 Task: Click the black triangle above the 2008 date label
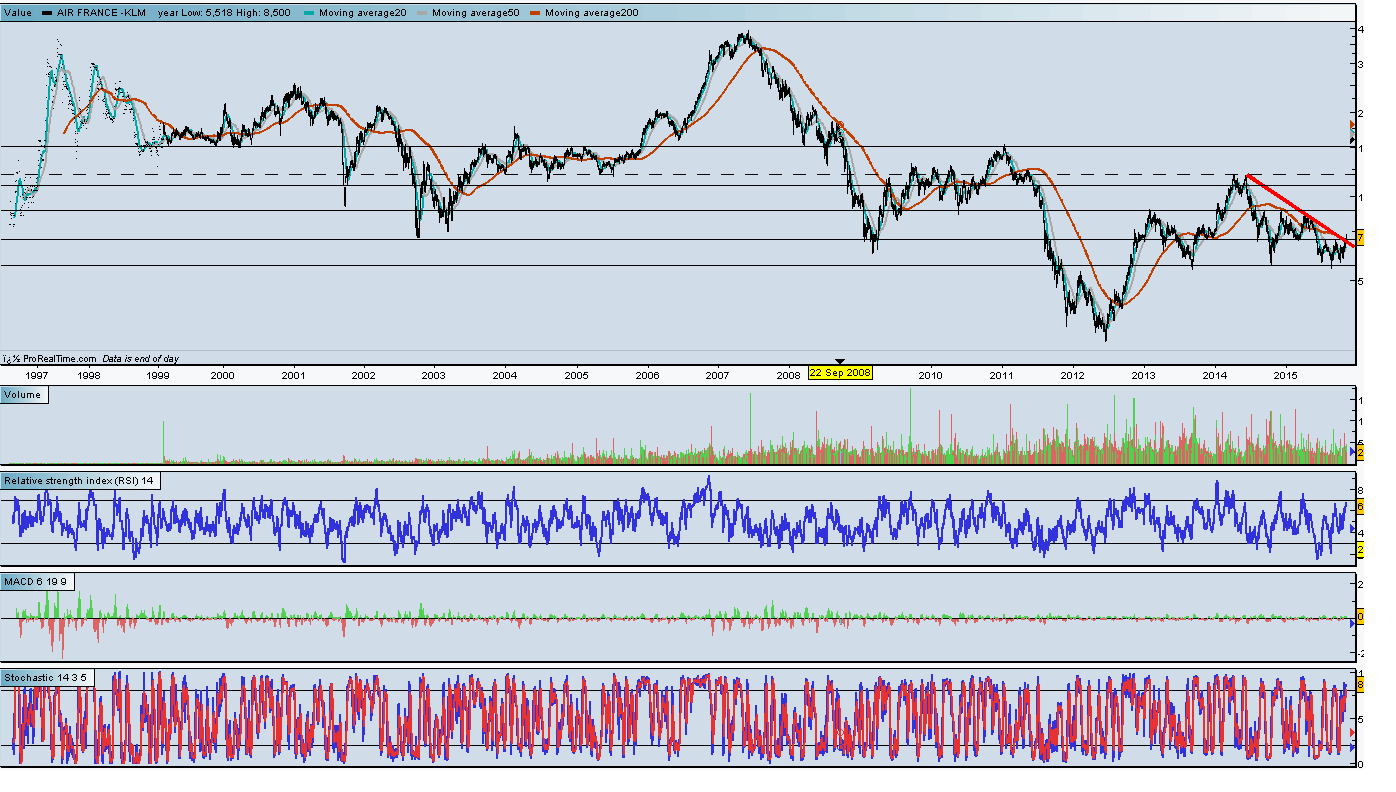840,361
